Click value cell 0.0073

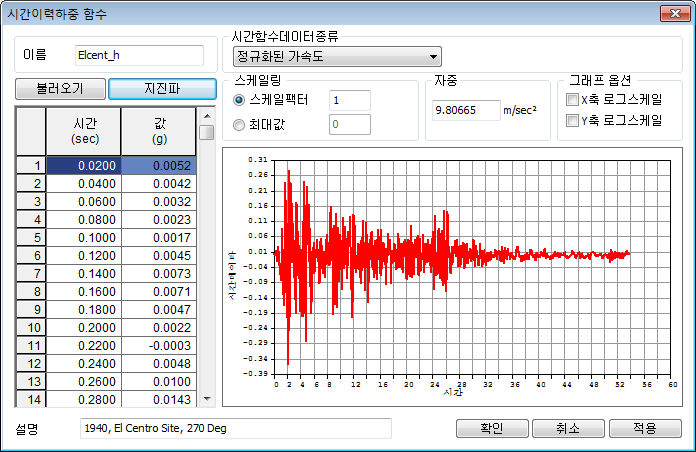159,274
